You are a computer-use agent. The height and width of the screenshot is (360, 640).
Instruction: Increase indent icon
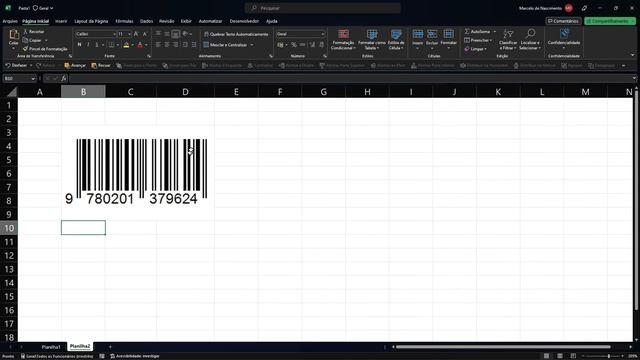point(194,45)
